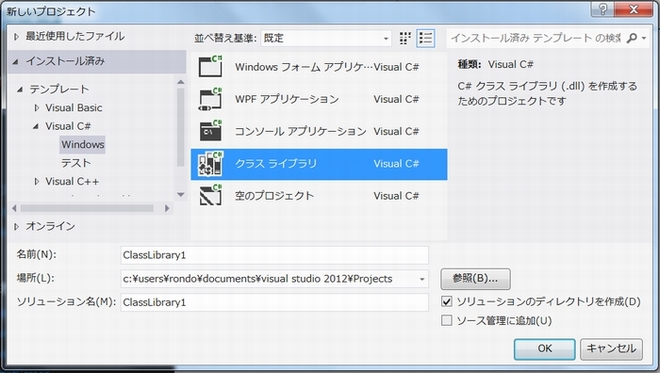Click the search magnifier icon
The height and width of the screenshot is (373, 660).
coord(631,38)
